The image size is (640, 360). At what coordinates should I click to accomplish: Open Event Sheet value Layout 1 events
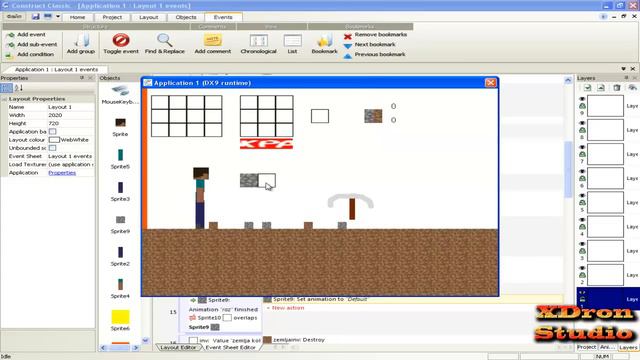pyautogui.click(x=70, y=156)
